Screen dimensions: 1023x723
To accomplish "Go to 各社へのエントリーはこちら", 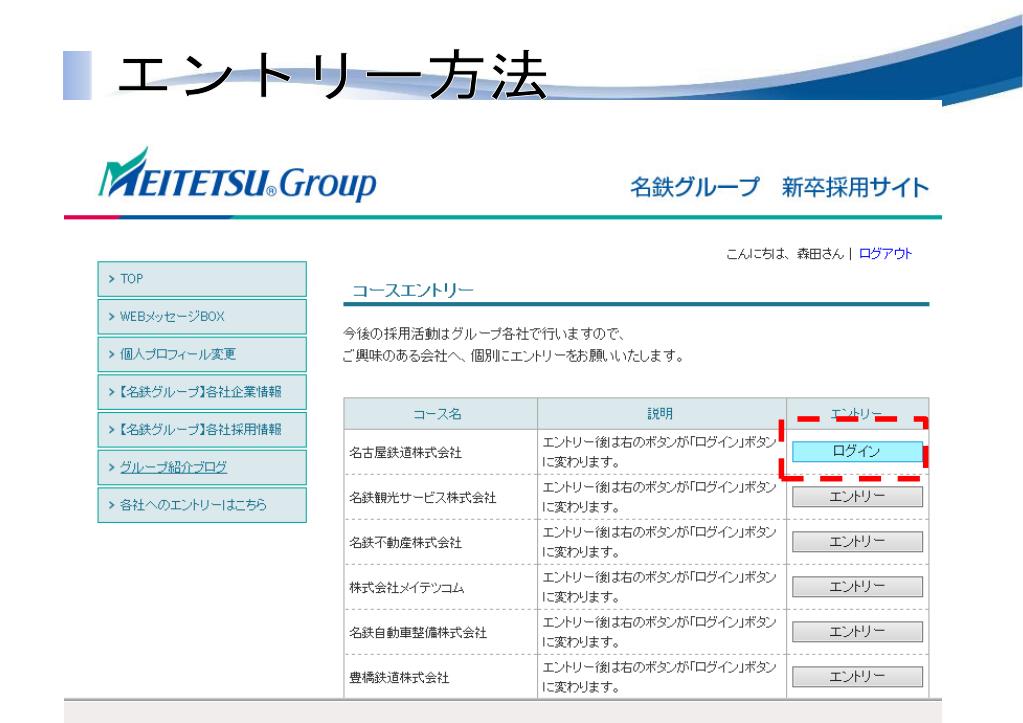I will 202,505.
